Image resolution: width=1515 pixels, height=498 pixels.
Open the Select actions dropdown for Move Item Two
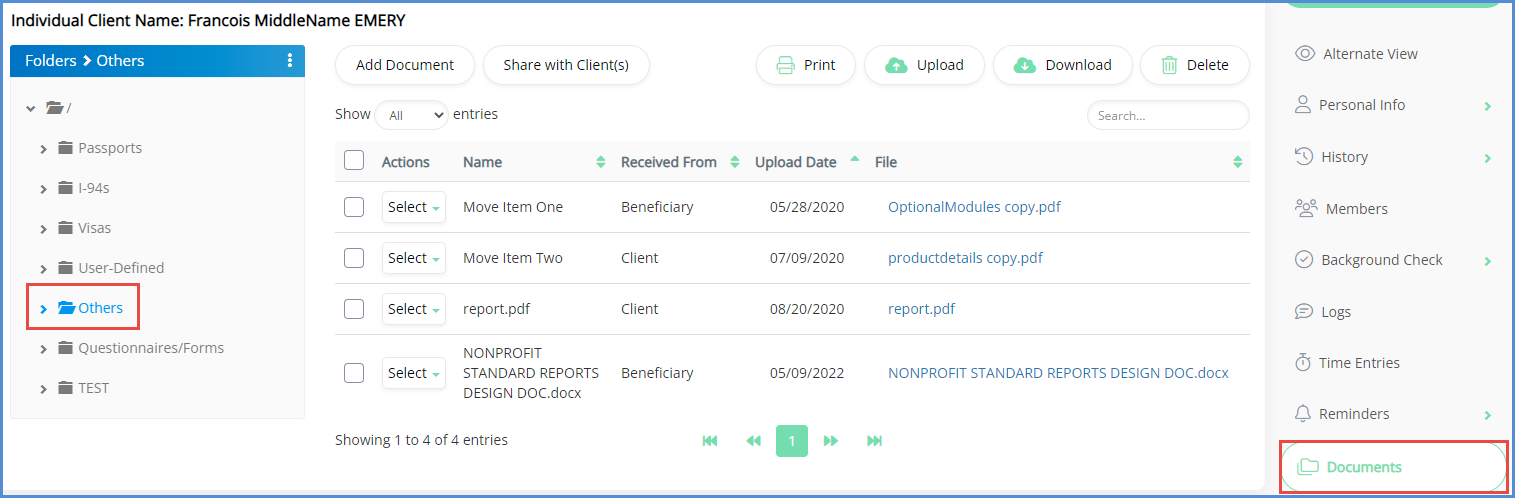pyautogui.click(x=414, y=258)
